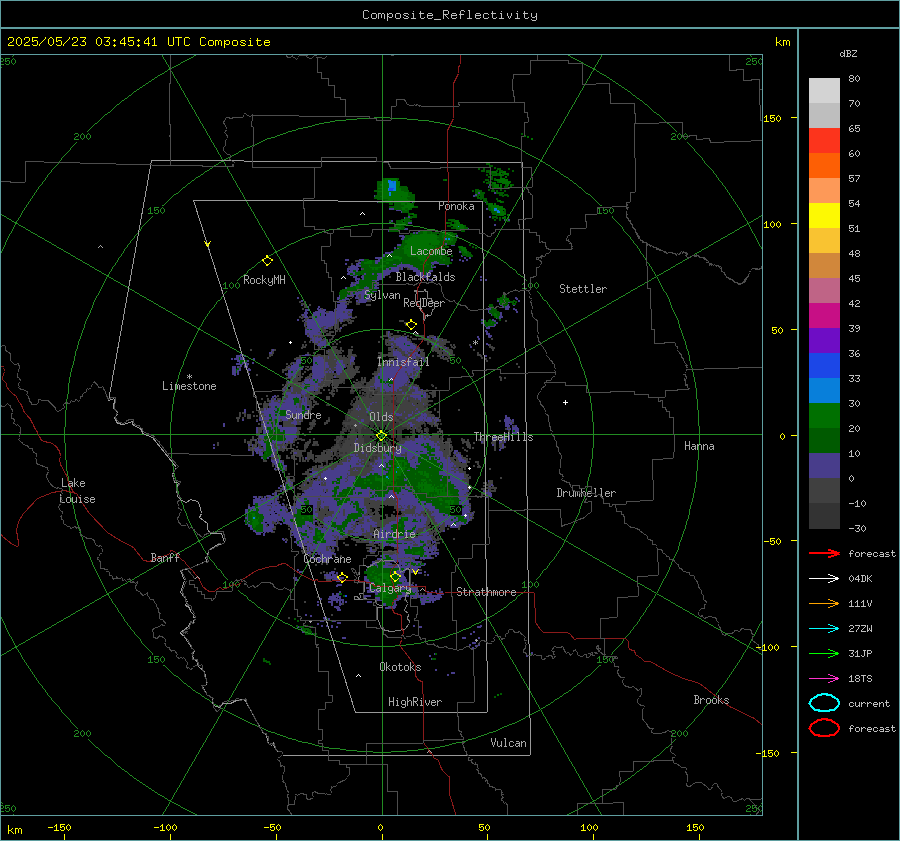Click the red forecast arrow in legend
The image size is (900, 841).
[x=824, y=553]
